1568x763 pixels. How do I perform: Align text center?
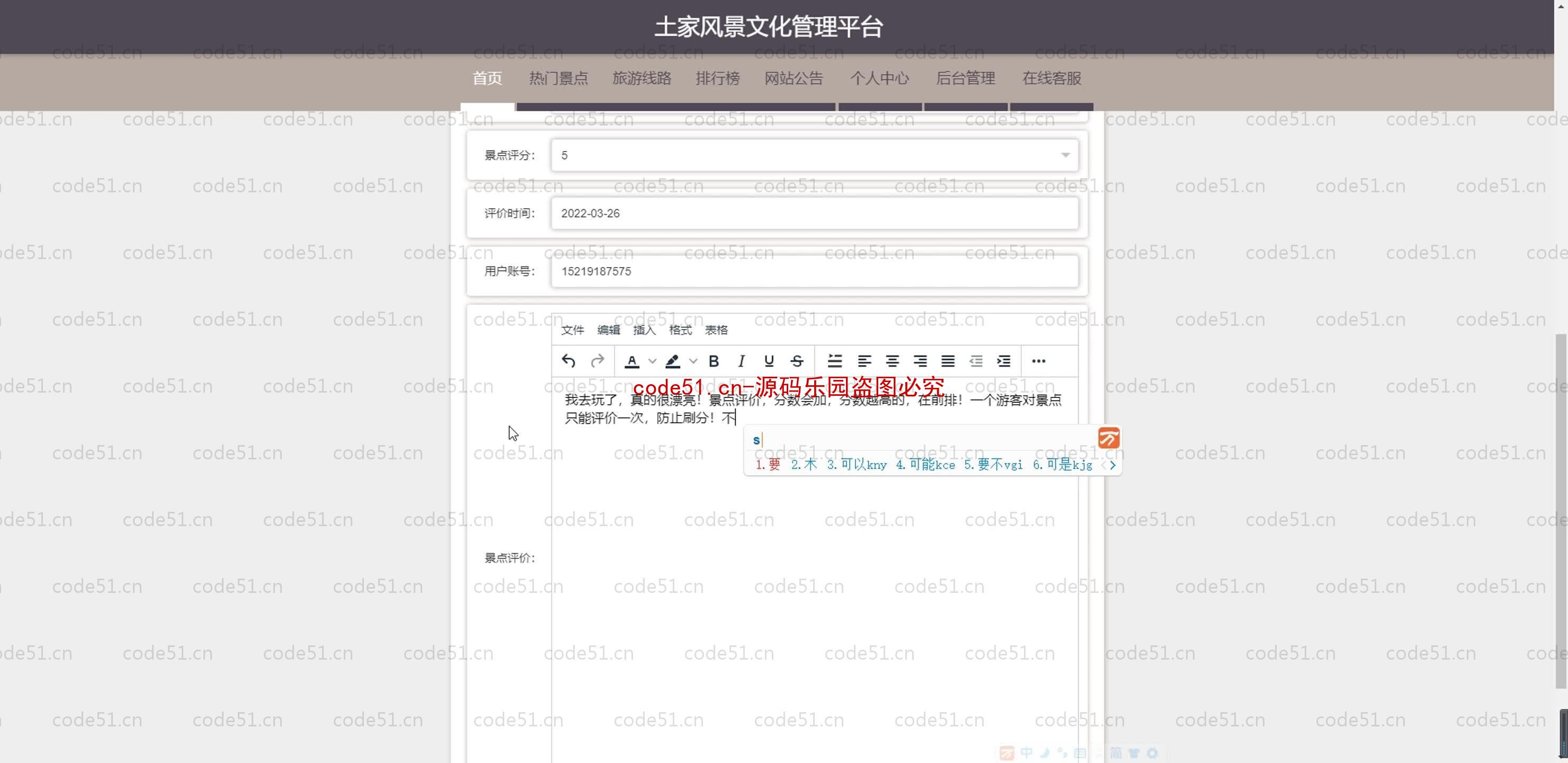coord(893,361)
